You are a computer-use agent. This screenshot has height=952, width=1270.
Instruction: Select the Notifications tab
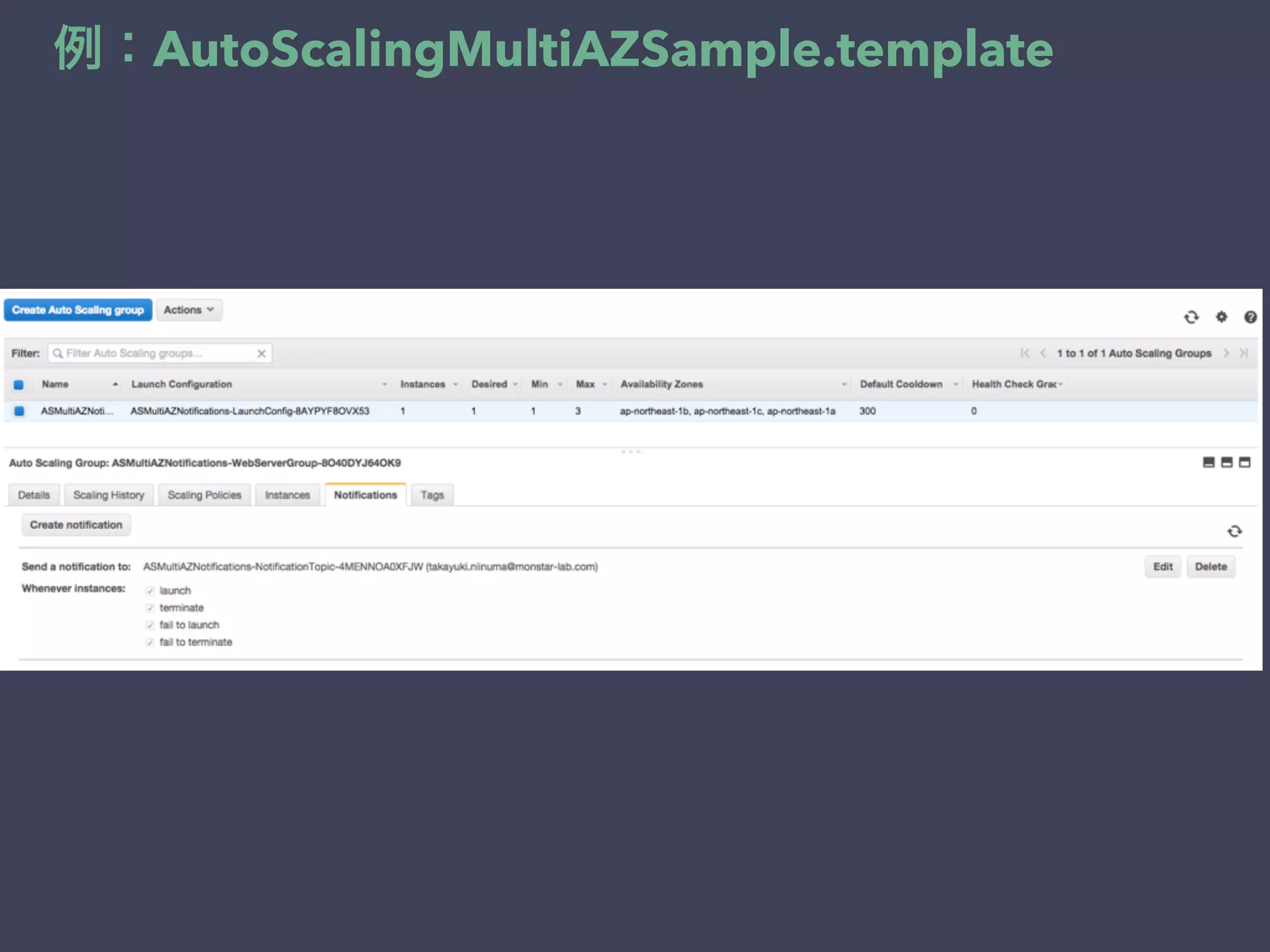365,495
